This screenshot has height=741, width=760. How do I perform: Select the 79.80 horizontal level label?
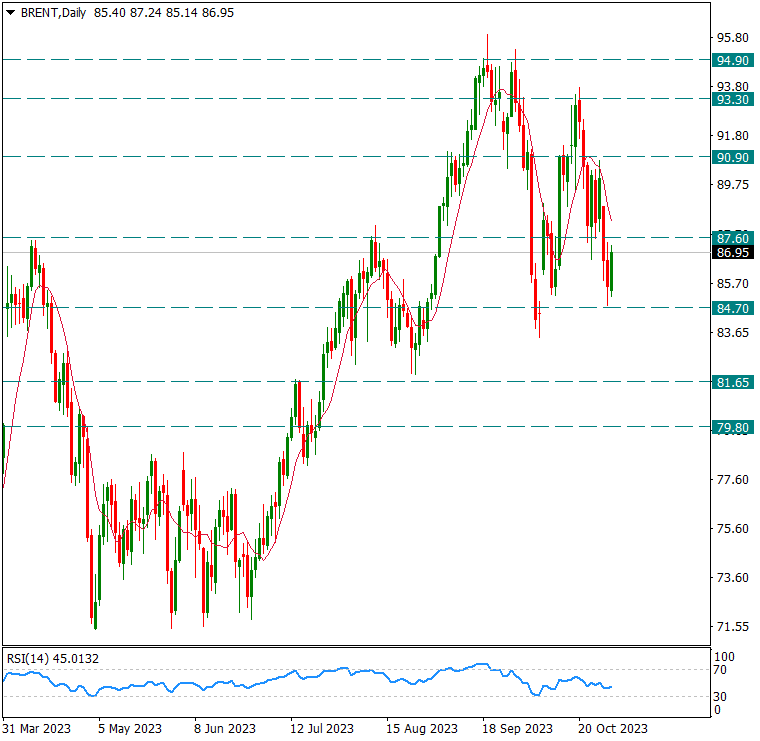click(733, 427)
